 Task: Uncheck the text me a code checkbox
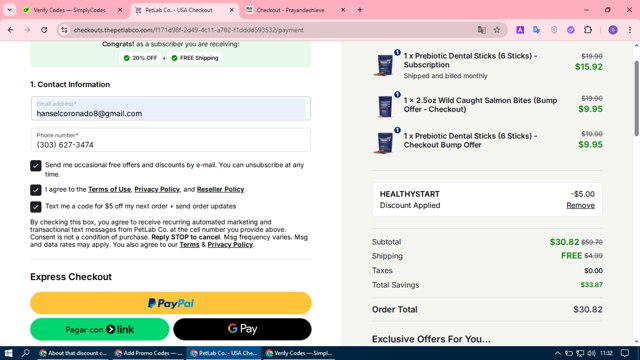36,207
